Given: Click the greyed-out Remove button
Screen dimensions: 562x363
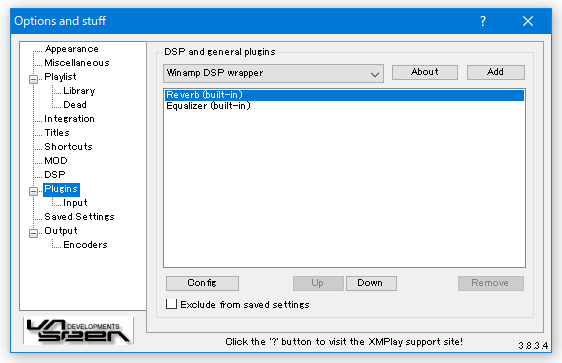Looking at the screenshot, I should click(490, 283).
